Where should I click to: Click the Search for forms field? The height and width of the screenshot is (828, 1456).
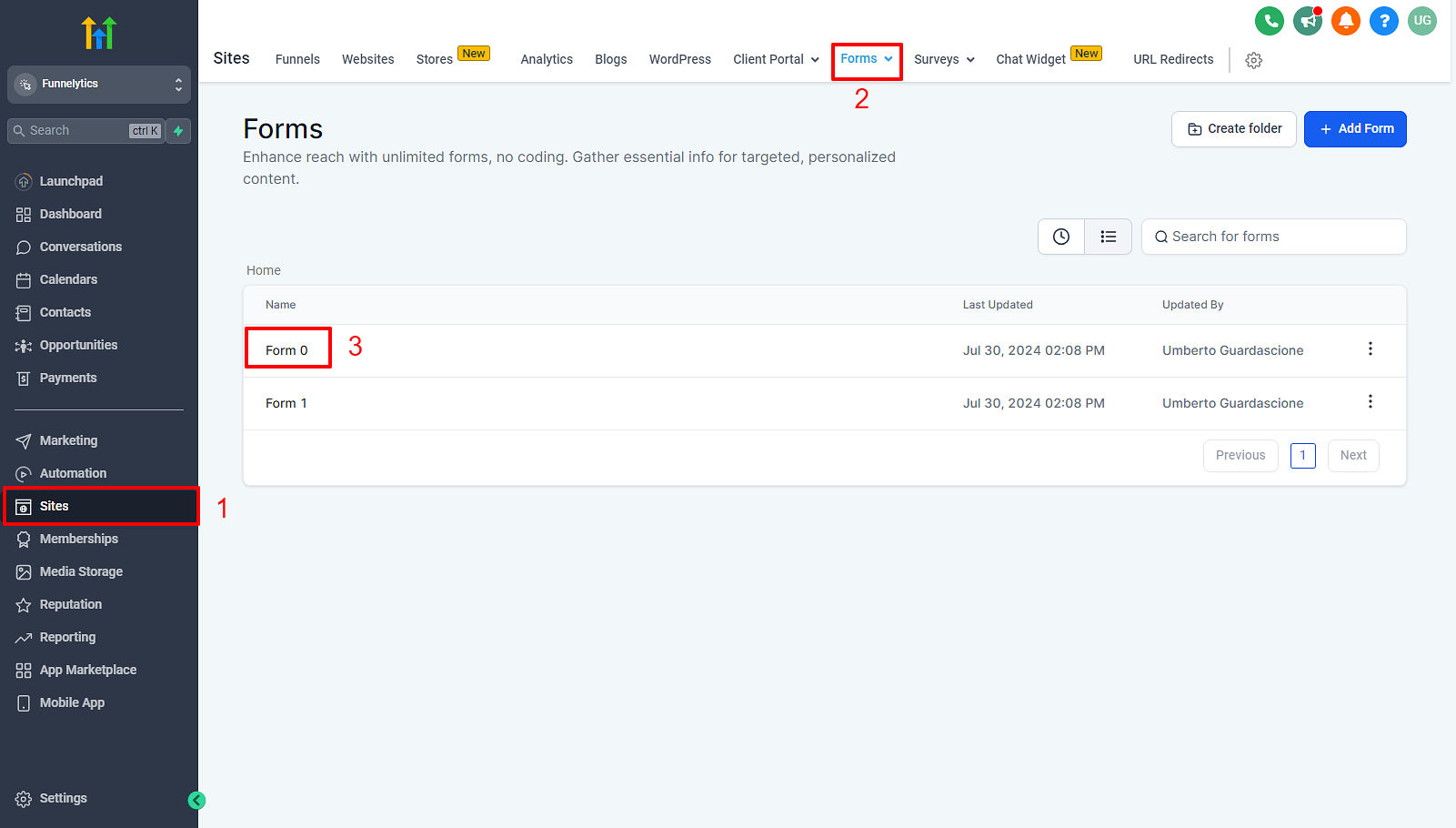[x=1273, y=237]
